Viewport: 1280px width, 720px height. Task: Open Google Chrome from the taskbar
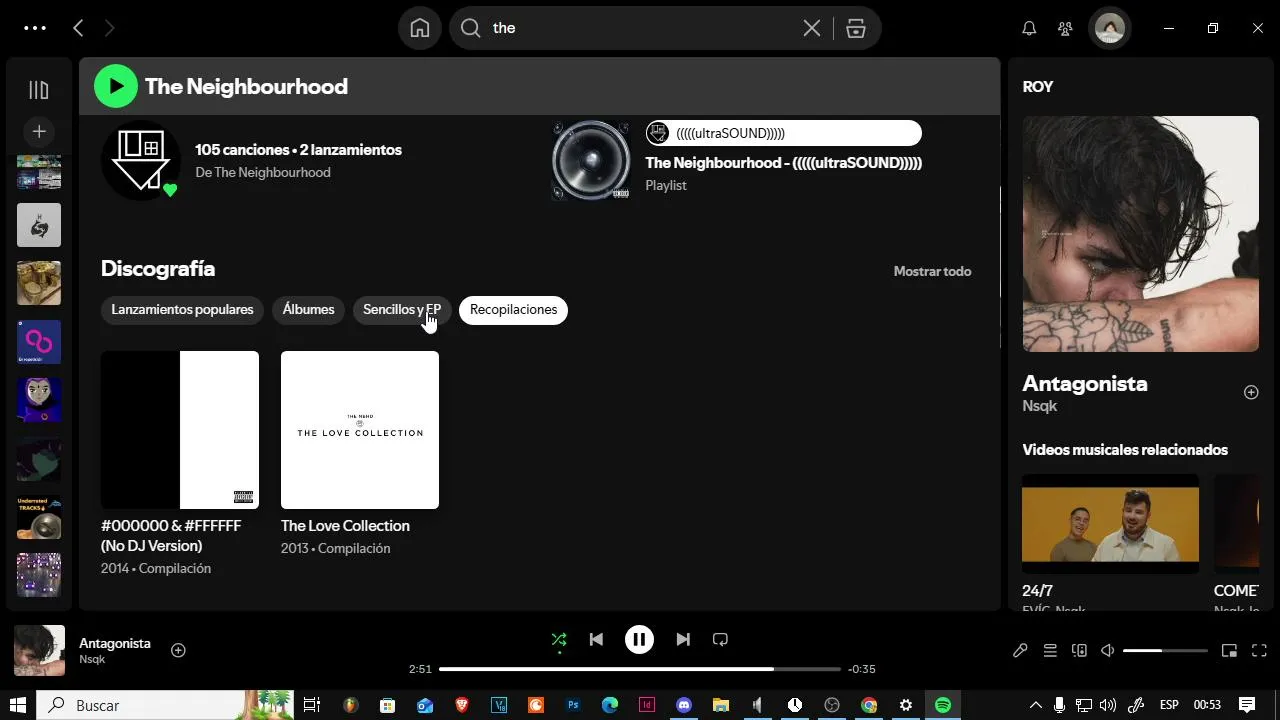869,705
